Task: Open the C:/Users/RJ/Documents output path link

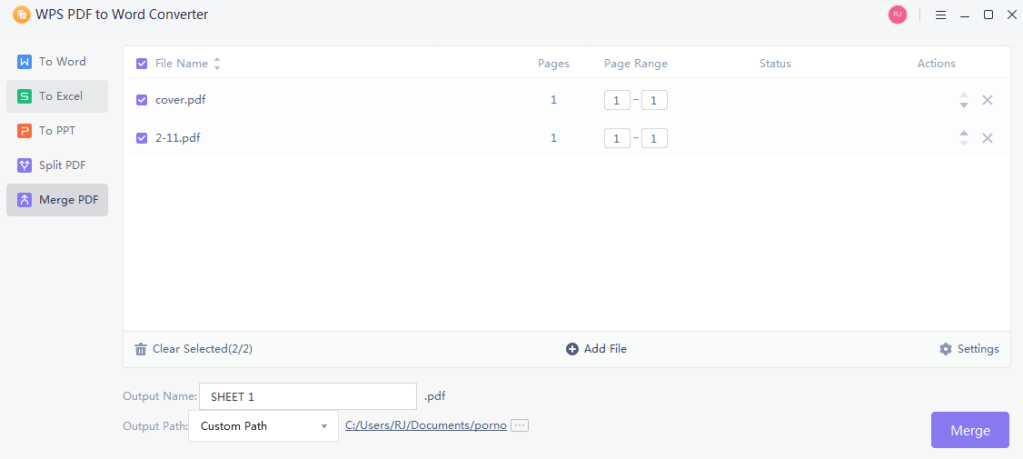Action: pos(425,425)
